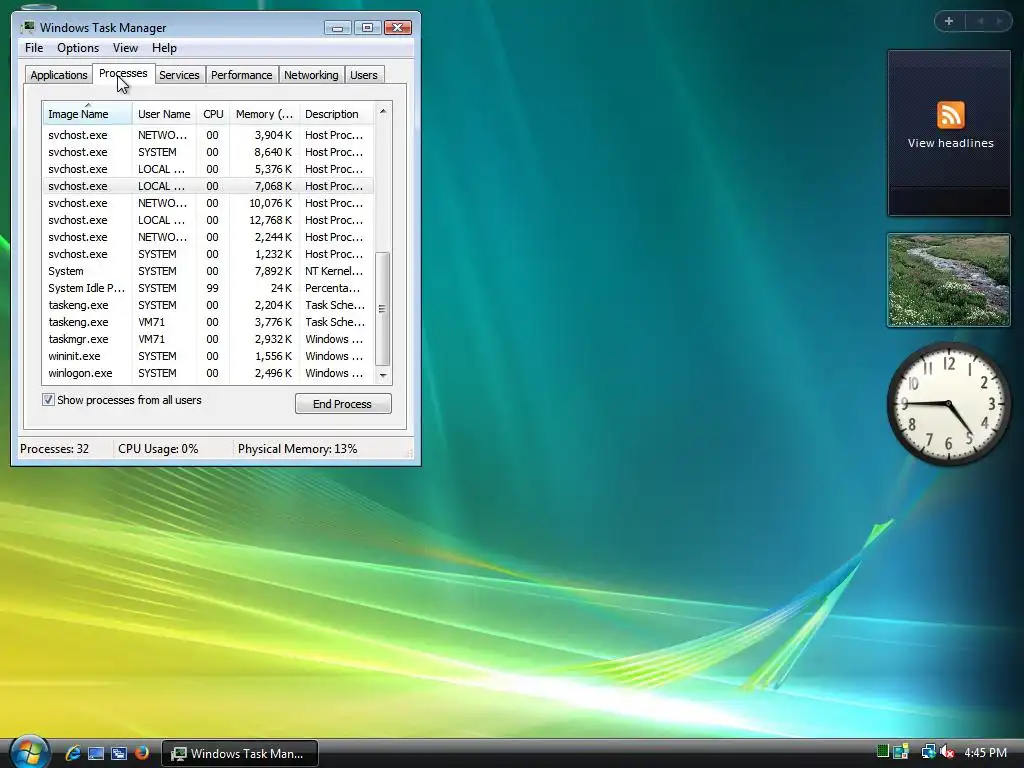Select the taskmgr.exe process row
The width and height of the screenshot is (1024, 768).
click(x=209, y=339)
